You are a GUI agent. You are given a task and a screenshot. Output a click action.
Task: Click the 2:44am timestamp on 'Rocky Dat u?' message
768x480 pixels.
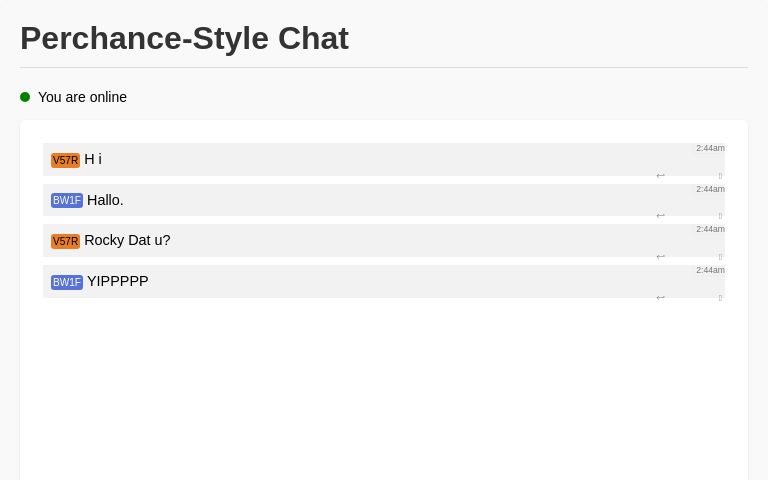pyautogui.click(x=710, y=229)
